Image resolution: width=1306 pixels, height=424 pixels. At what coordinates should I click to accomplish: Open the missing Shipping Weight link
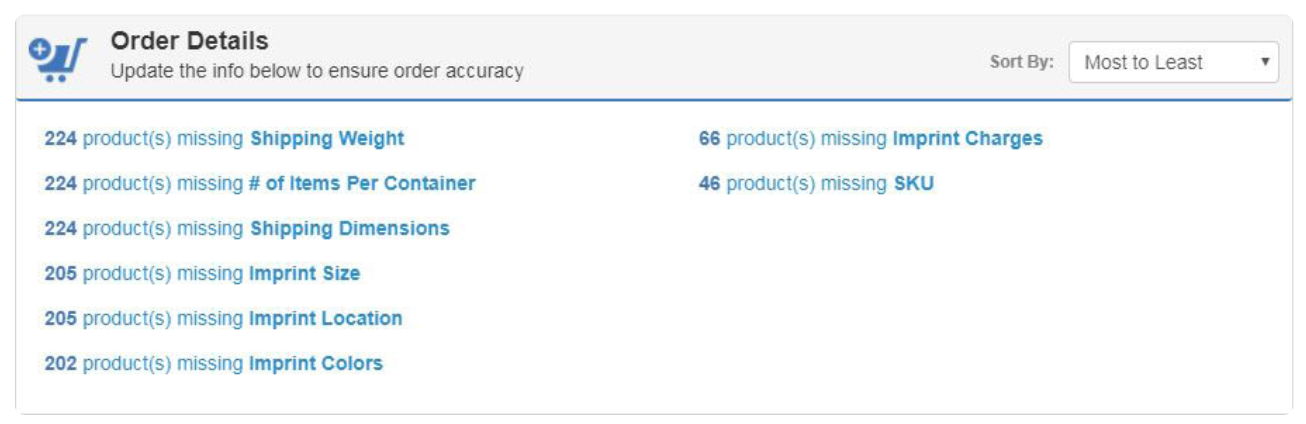tap(224, 139)
